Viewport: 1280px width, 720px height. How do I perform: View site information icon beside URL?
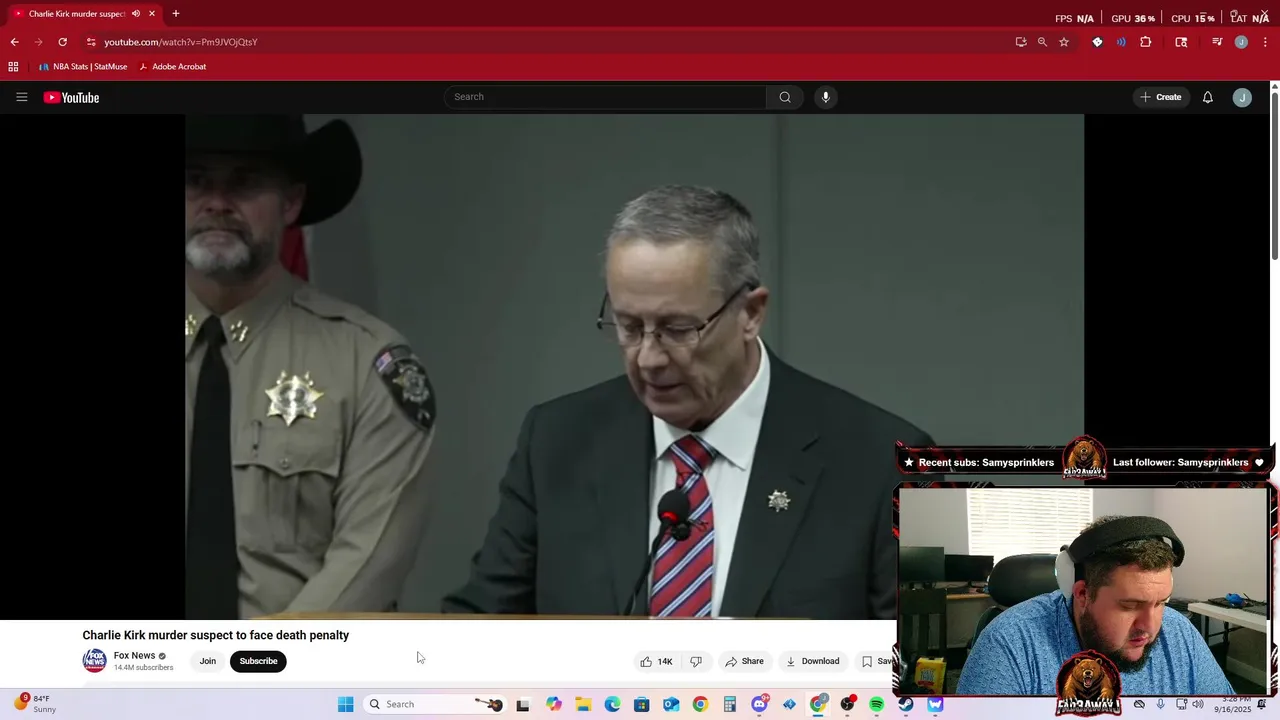pos(91,42)
